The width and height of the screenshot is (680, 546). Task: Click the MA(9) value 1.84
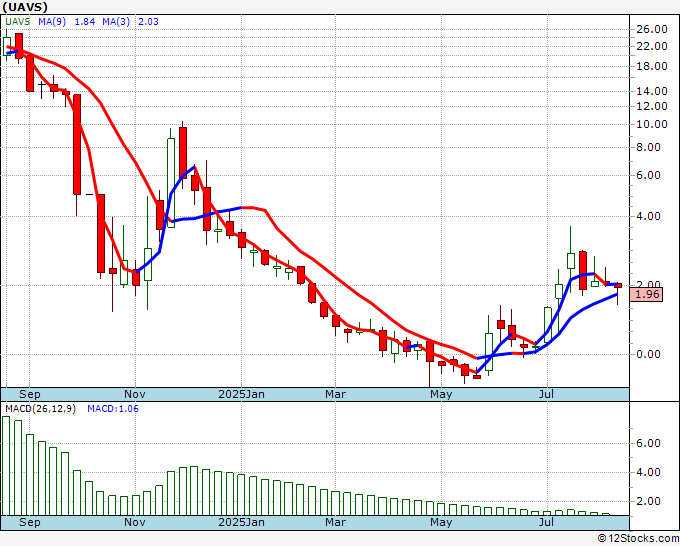85,22
